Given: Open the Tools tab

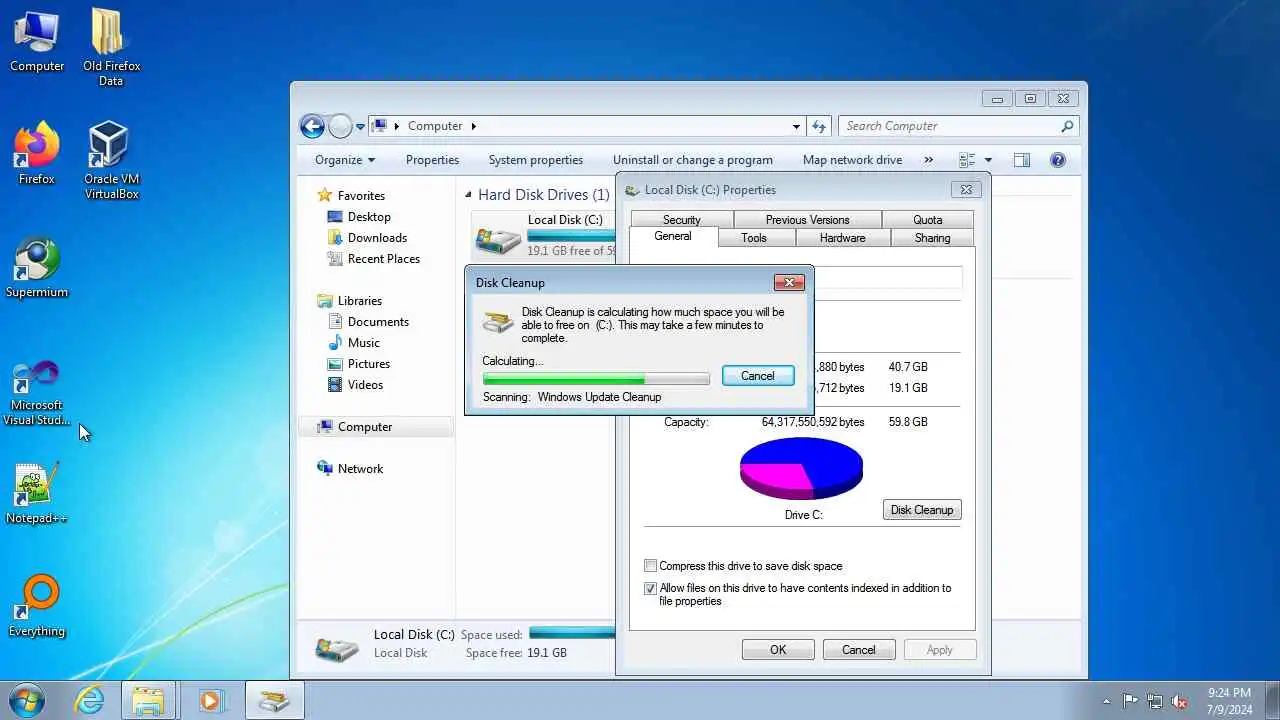Looking at the screenshot, I should [754, 238].
